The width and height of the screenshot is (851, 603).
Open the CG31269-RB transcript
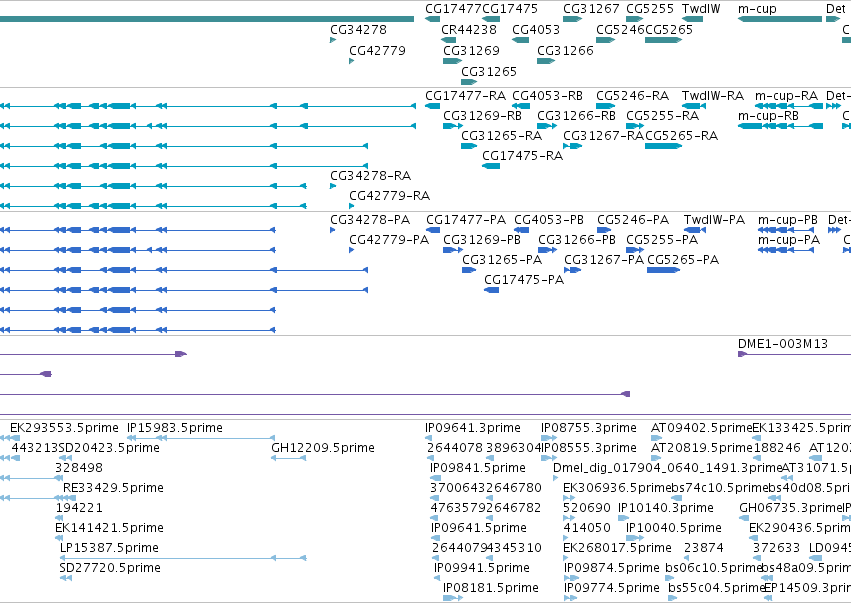(453, 126)
